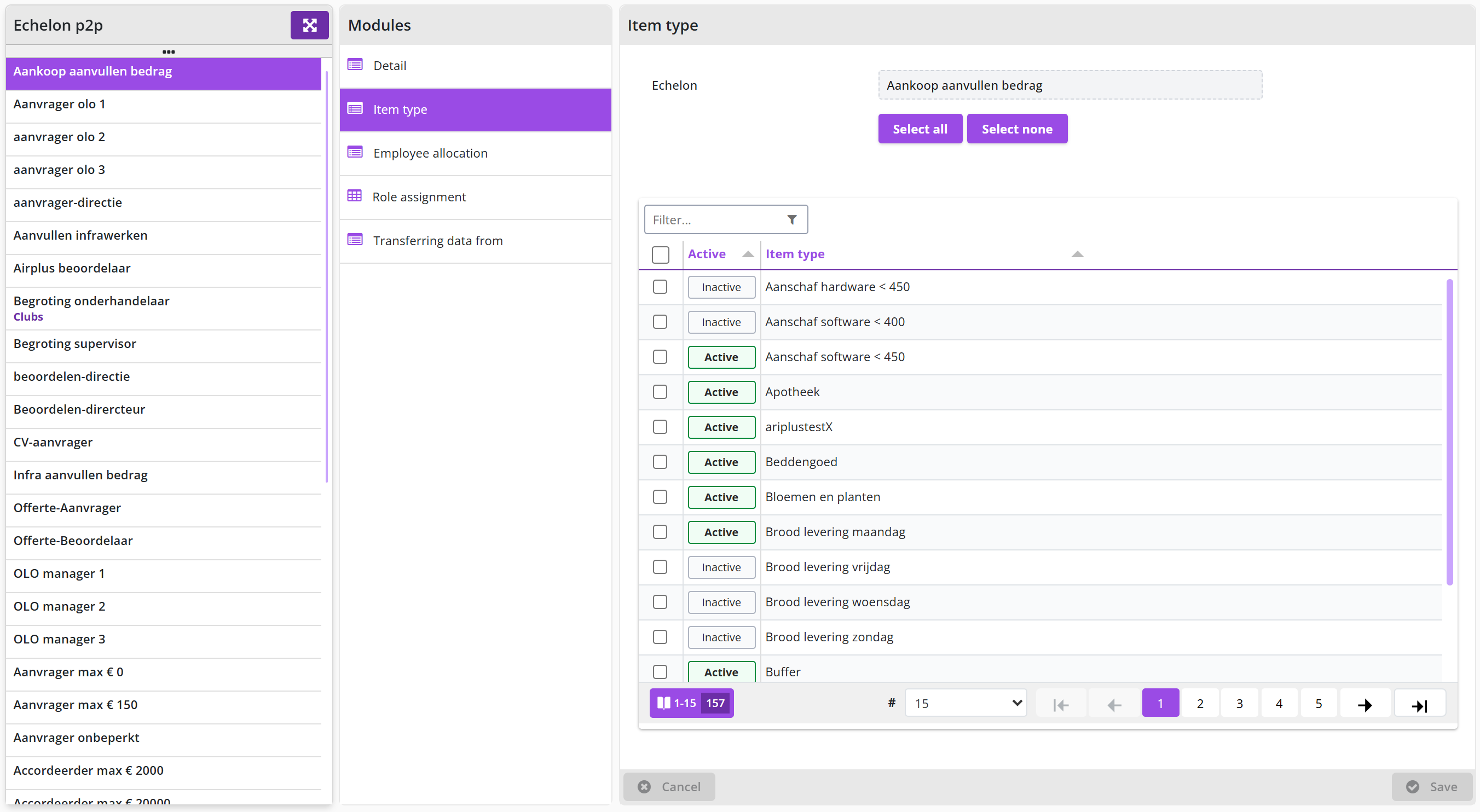
Task: Check the Bloemen en planten row checkbox
Action: [660, 497]
